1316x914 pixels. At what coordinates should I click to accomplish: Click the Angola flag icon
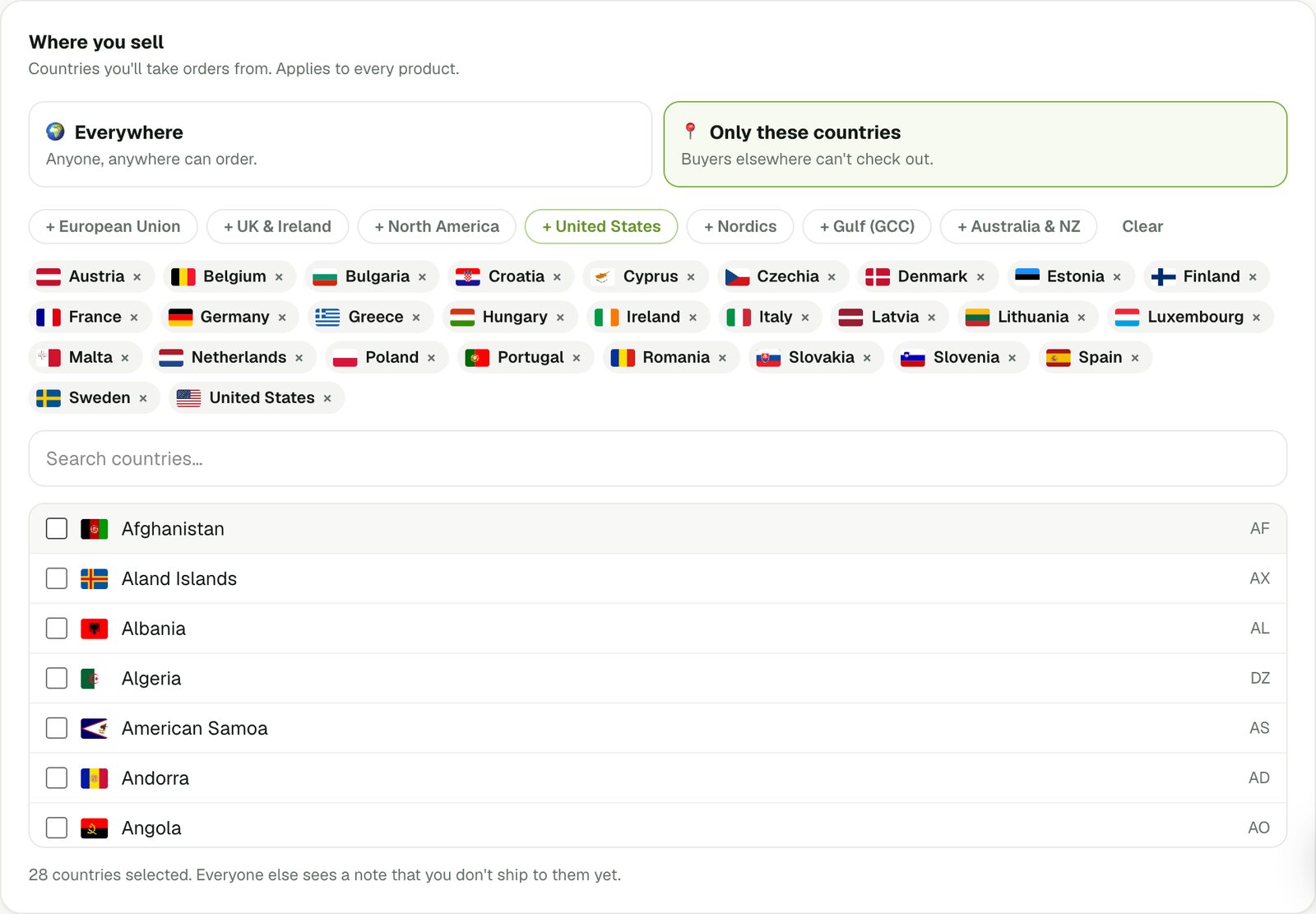click(x=95, y=828)
